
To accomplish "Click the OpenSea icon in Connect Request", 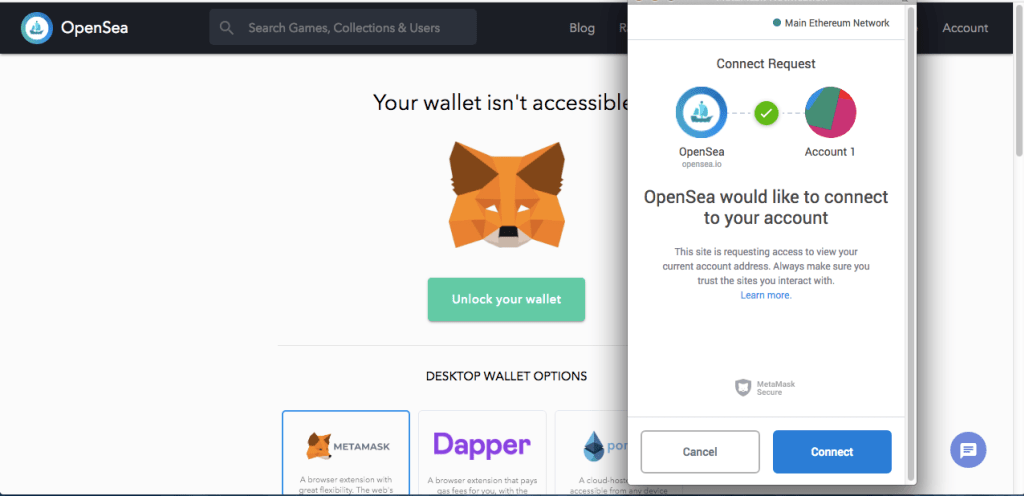I will pos(701,112).
